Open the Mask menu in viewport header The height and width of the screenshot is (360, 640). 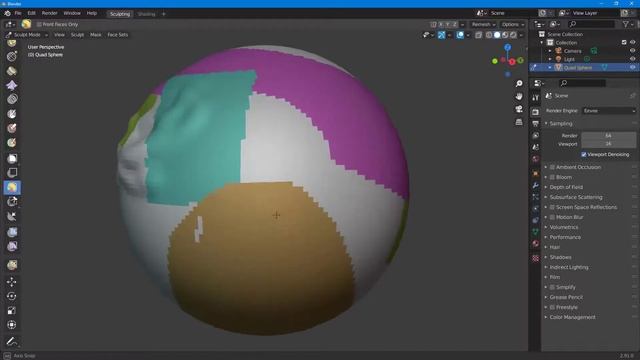[x=96, y=35]
